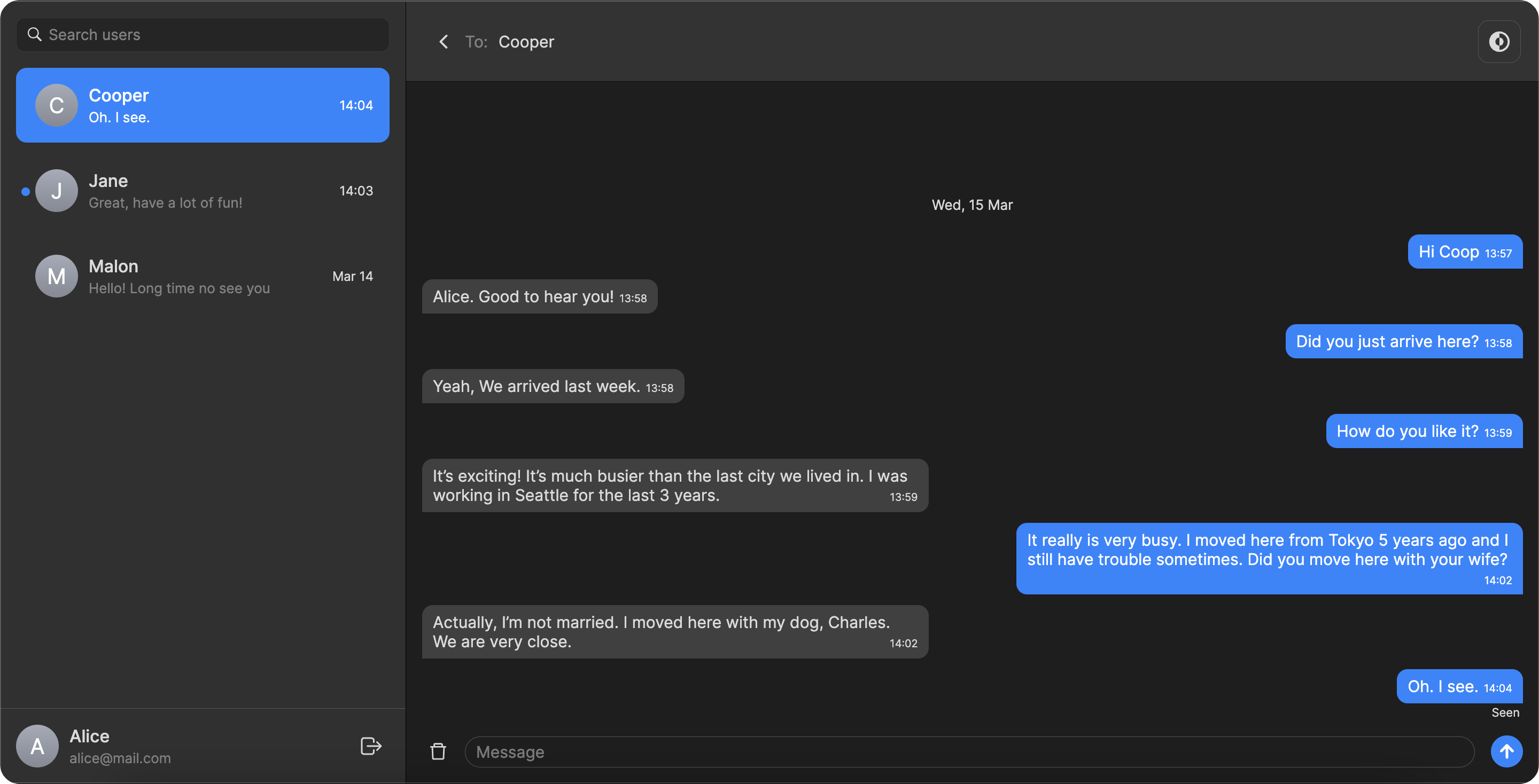The height and width of the screenshot is (784, 1539).
Task: Click the Seen status below the last message
Action: (x=1505, y=712)
